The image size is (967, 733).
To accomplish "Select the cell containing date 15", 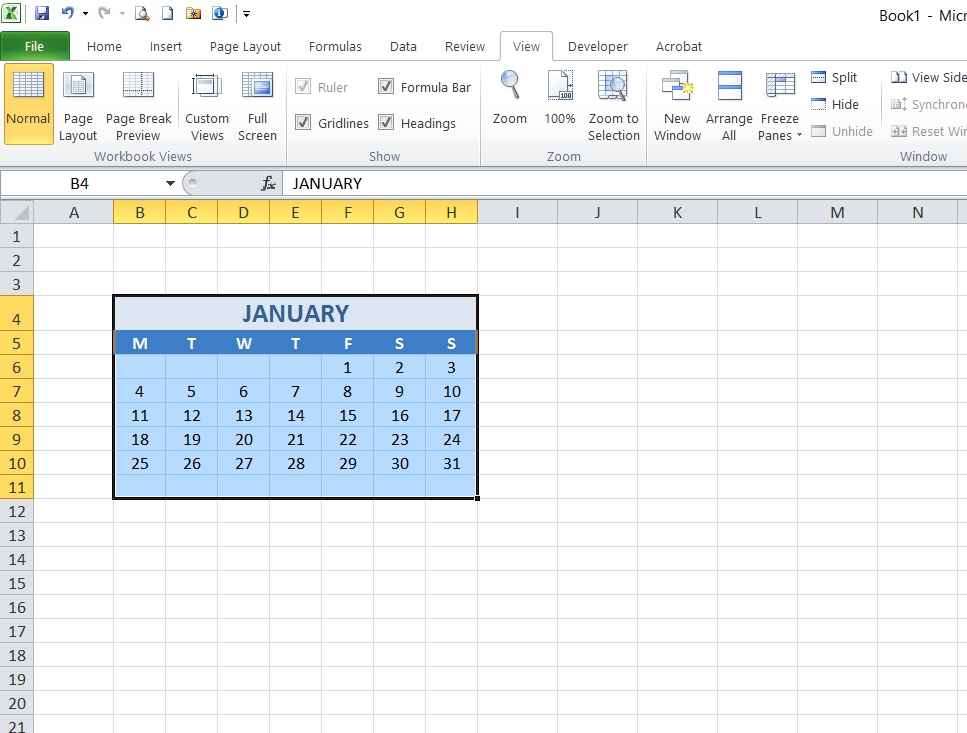I will tap(348, 416).
